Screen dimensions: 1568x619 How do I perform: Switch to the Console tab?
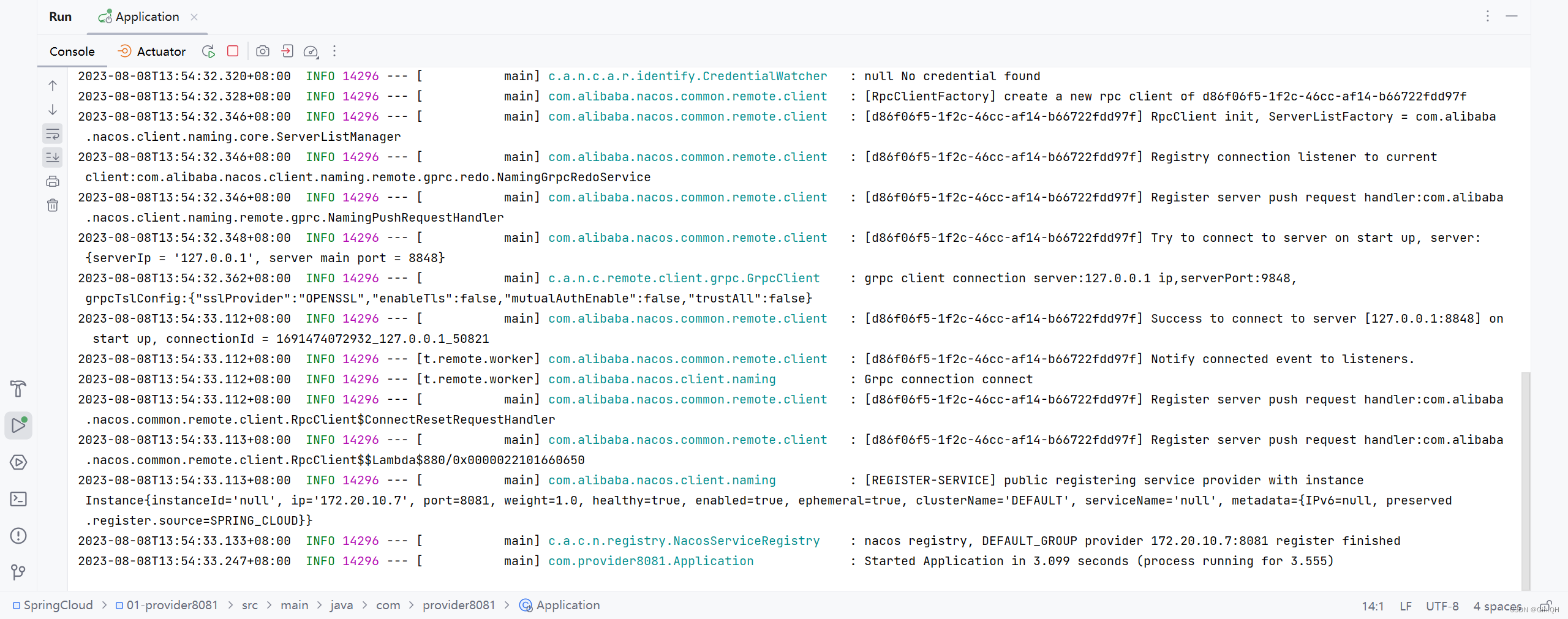pyautogui.click(x=72, y=51)
